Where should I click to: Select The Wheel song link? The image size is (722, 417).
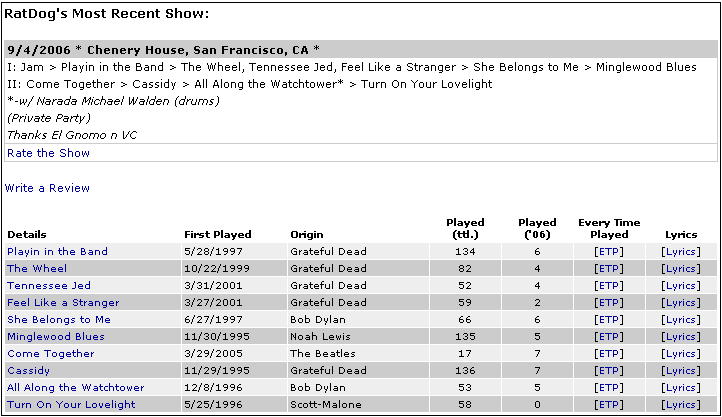point(37,269)
